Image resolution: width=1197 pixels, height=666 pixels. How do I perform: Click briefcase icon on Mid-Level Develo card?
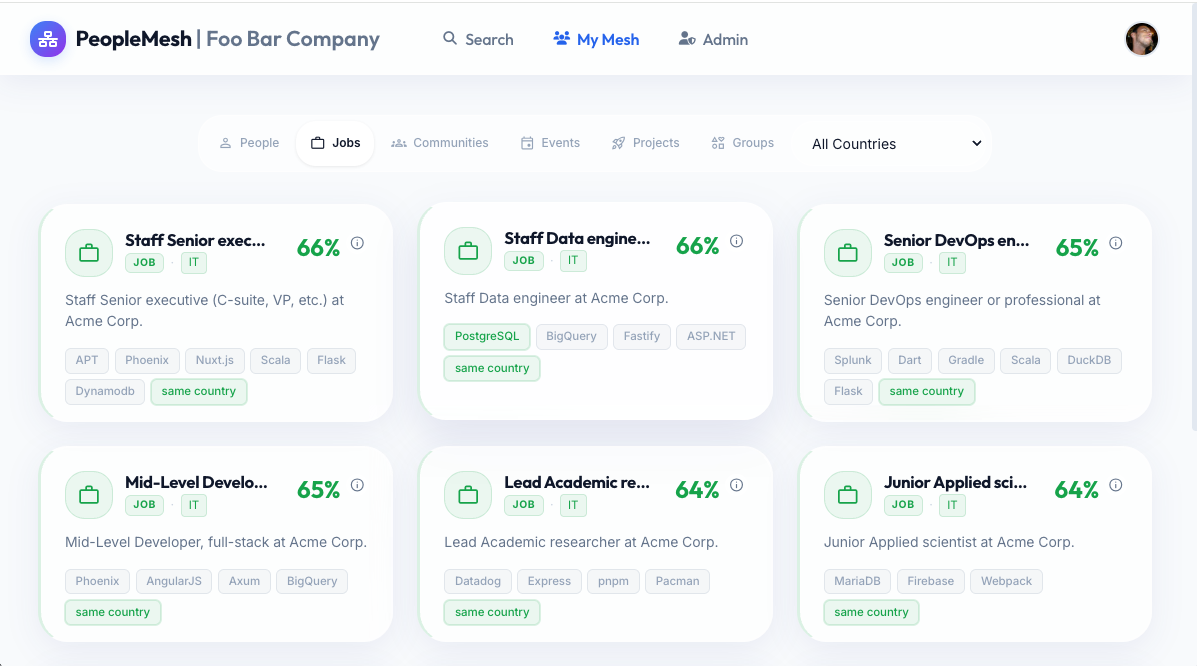click(89, 495)
